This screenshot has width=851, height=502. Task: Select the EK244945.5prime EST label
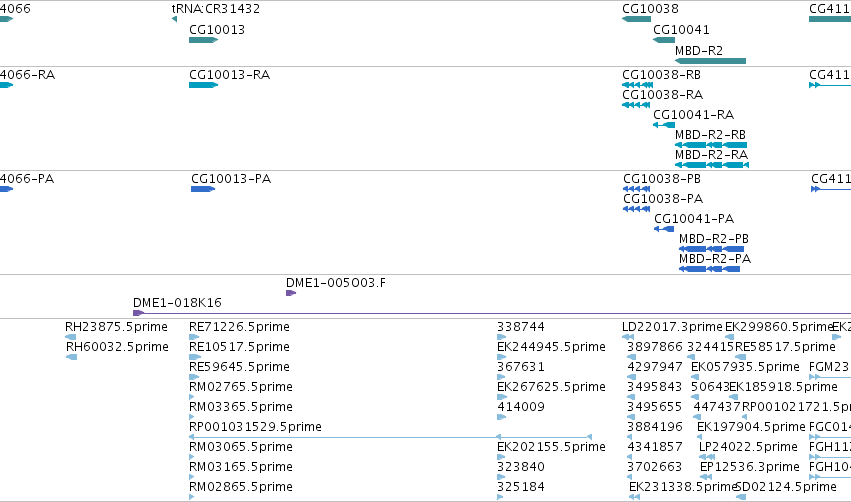tap(551, 347)
